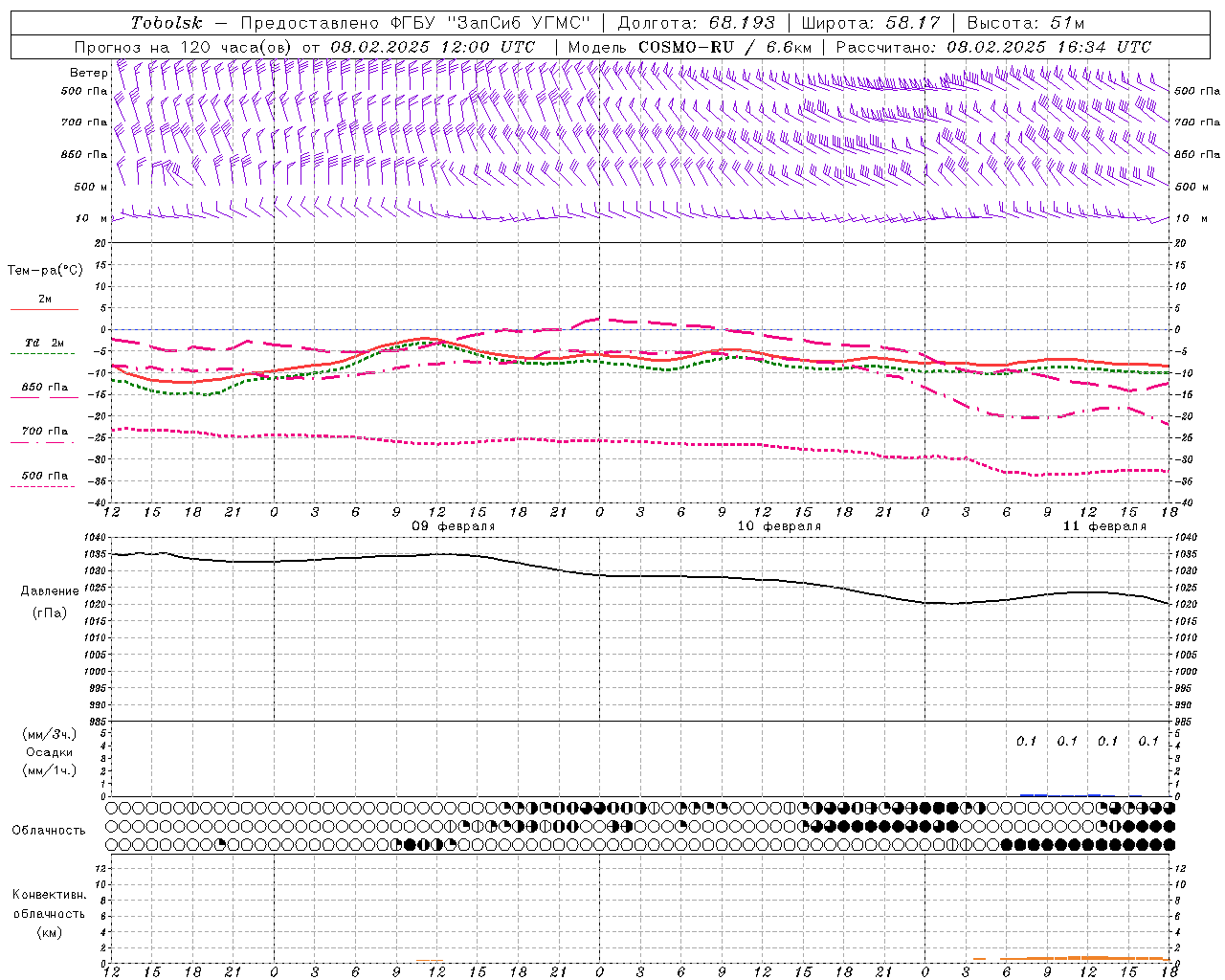Screen dimensions: 1225x980
Task: Select the forecast start 08.02.2025 12:00 UTC
Action: coord(433,47)
